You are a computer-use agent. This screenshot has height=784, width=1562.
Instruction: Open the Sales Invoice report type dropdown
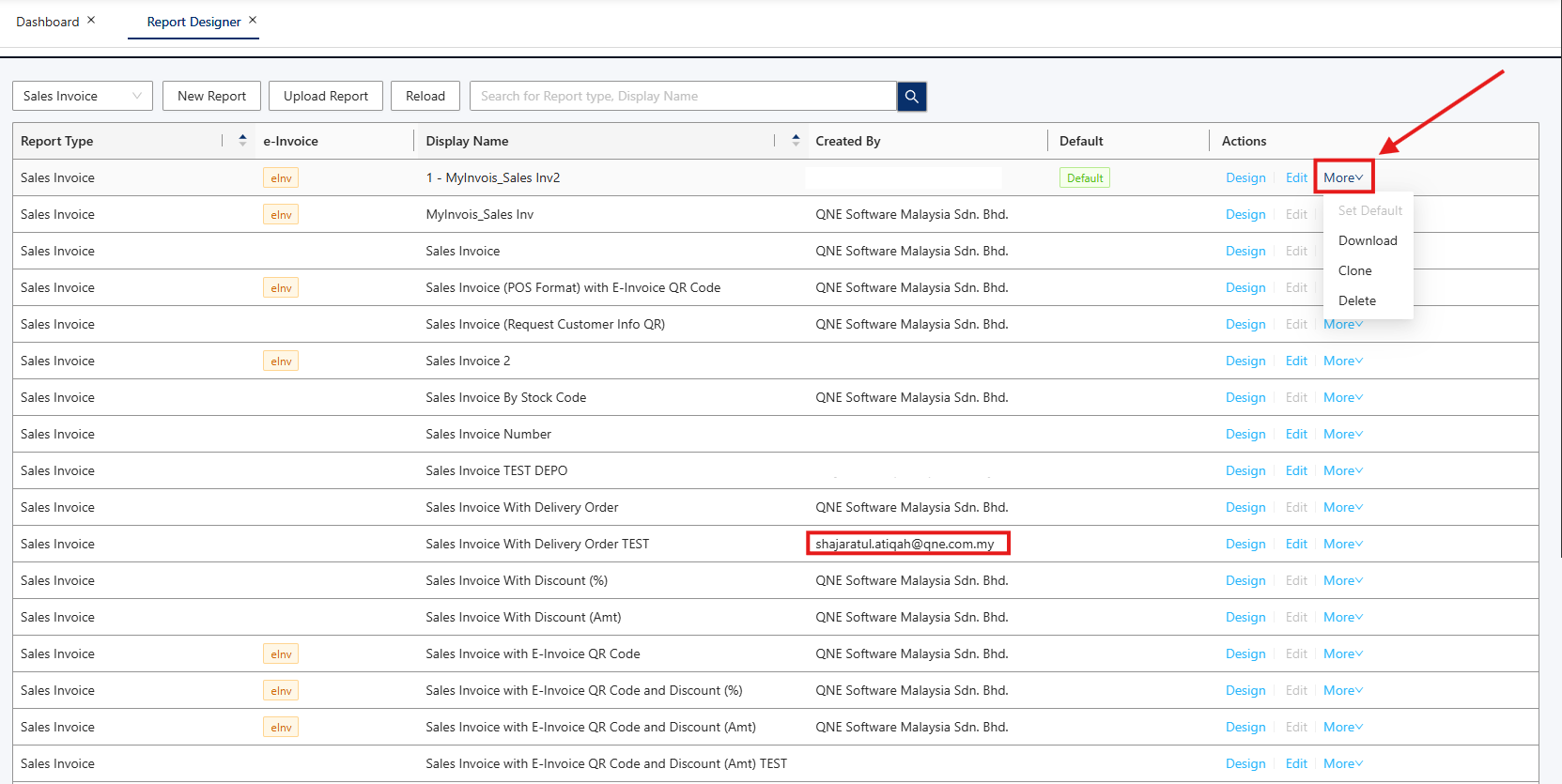82,97
